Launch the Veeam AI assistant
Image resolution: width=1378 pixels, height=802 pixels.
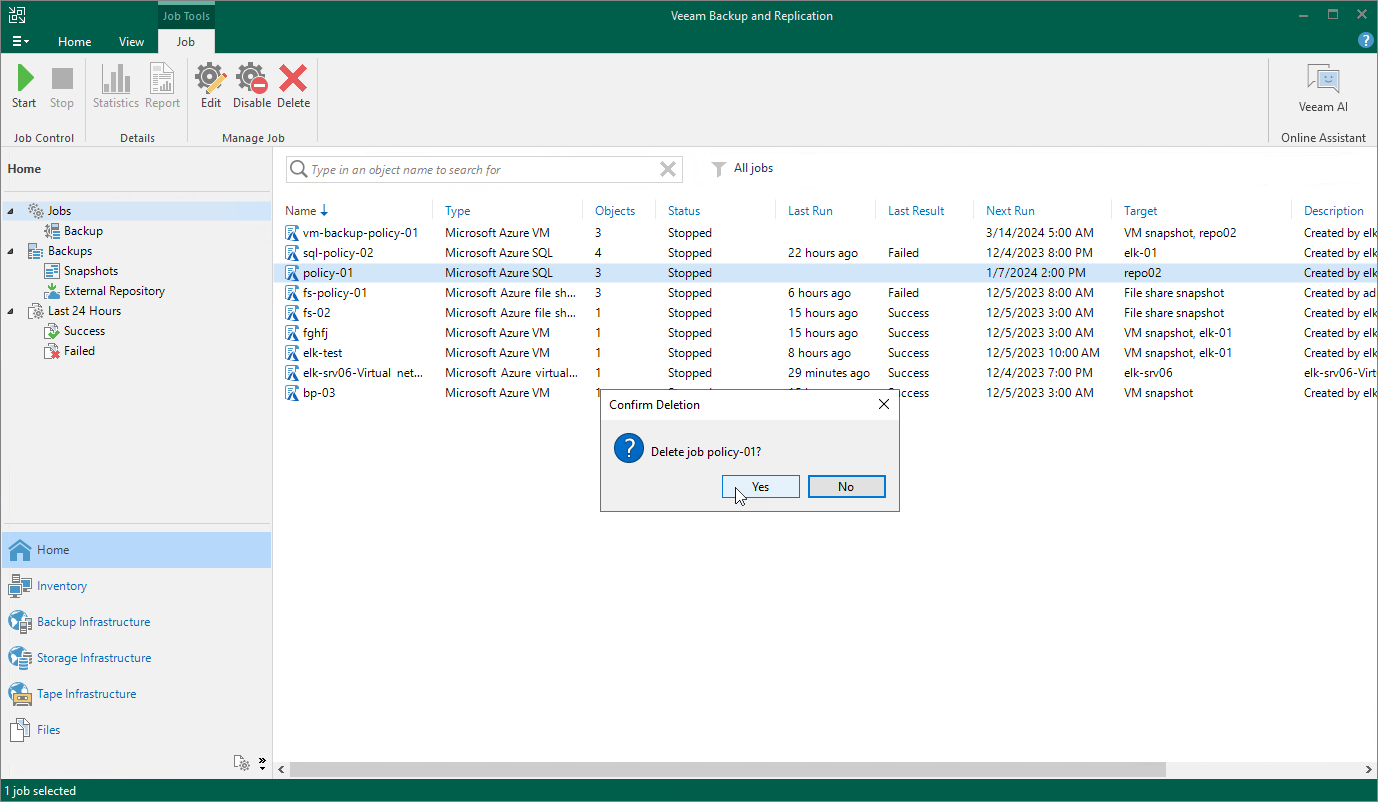click(x=1323, y=88)
